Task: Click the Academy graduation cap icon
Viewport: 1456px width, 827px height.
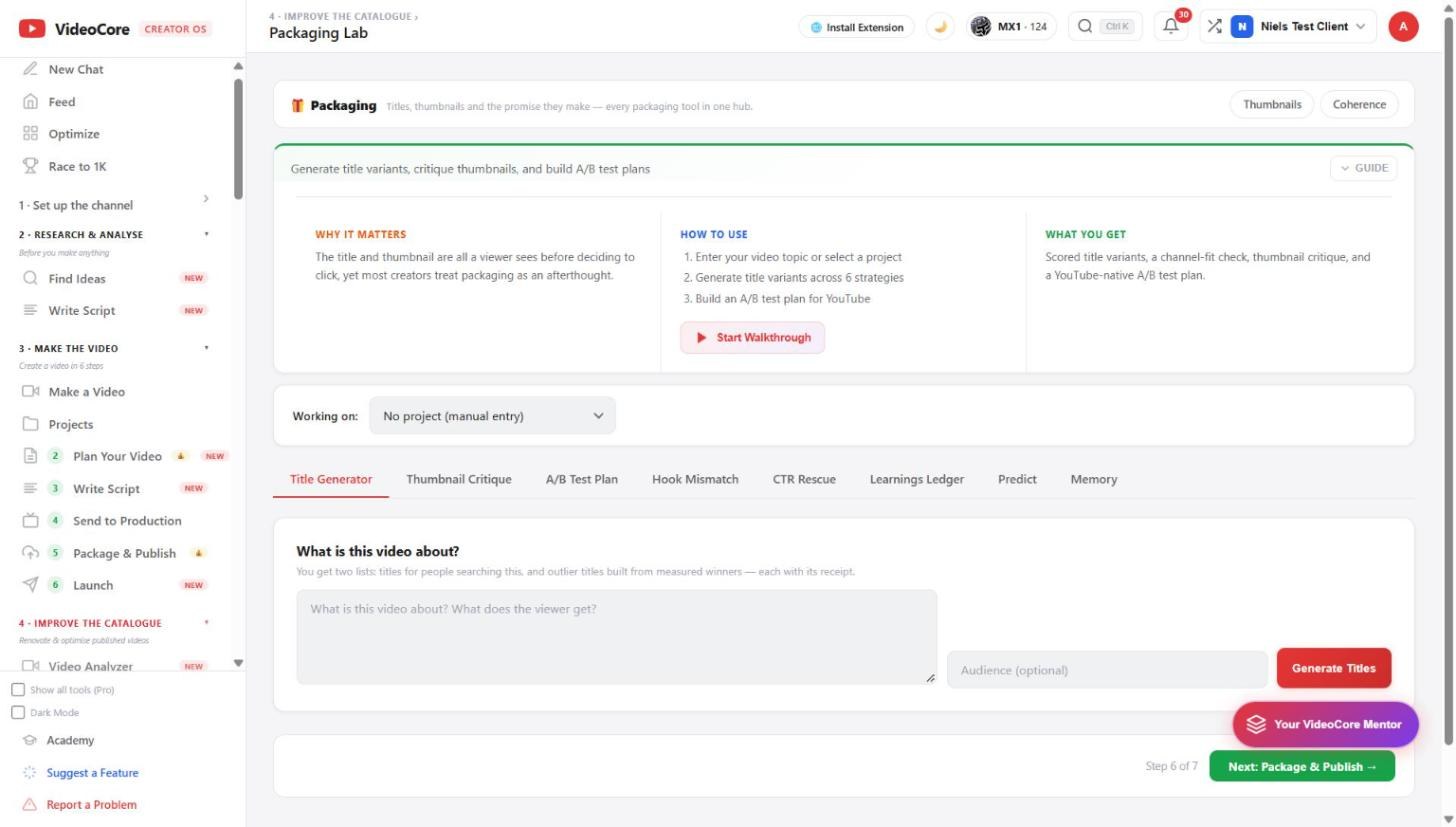Action: click(x=30, y=741)
